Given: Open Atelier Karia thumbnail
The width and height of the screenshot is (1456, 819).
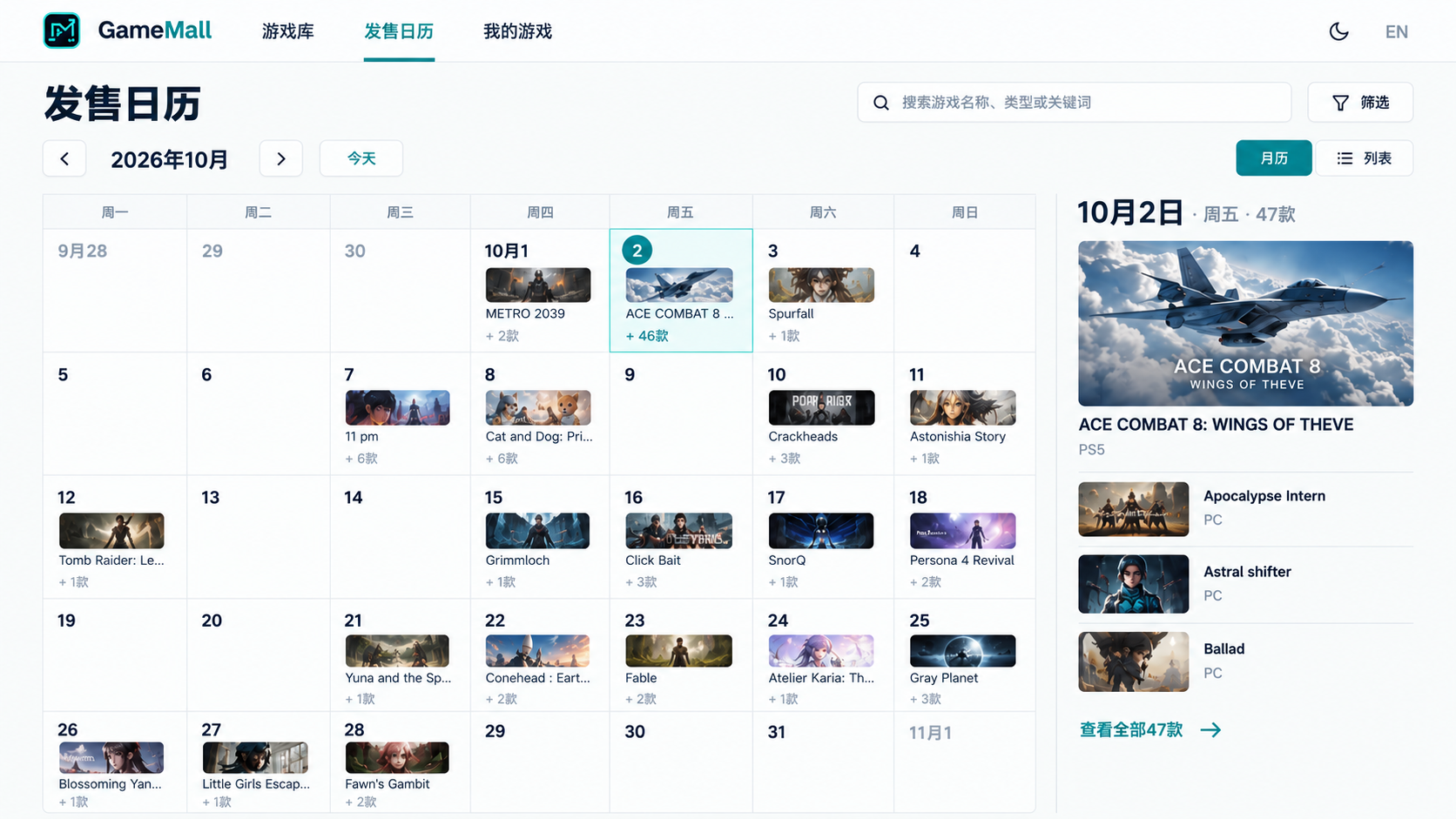Looking at the screenshot, I should [821, 651].
